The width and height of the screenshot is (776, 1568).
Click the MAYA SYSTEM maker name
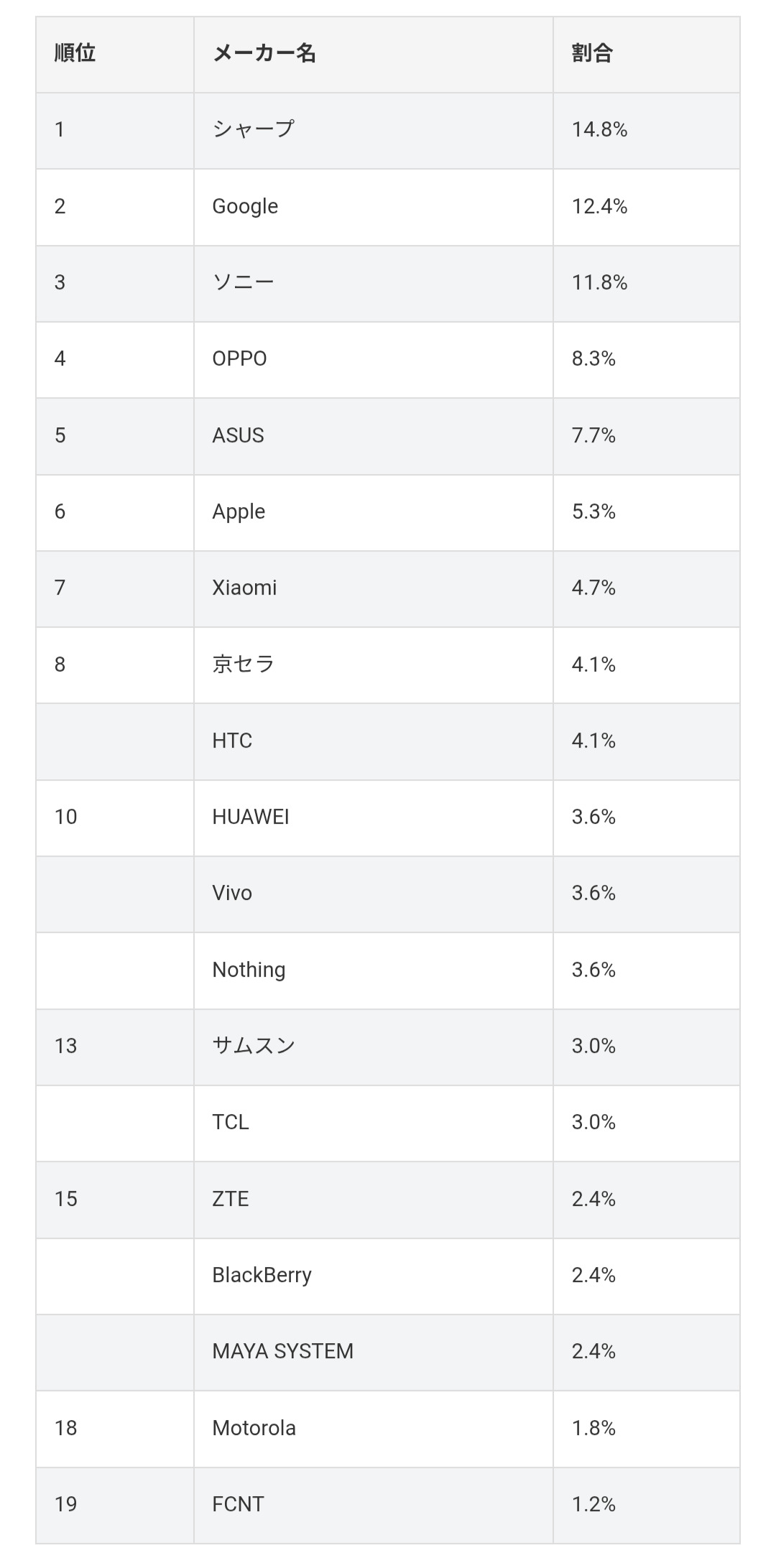point(282,1351)
